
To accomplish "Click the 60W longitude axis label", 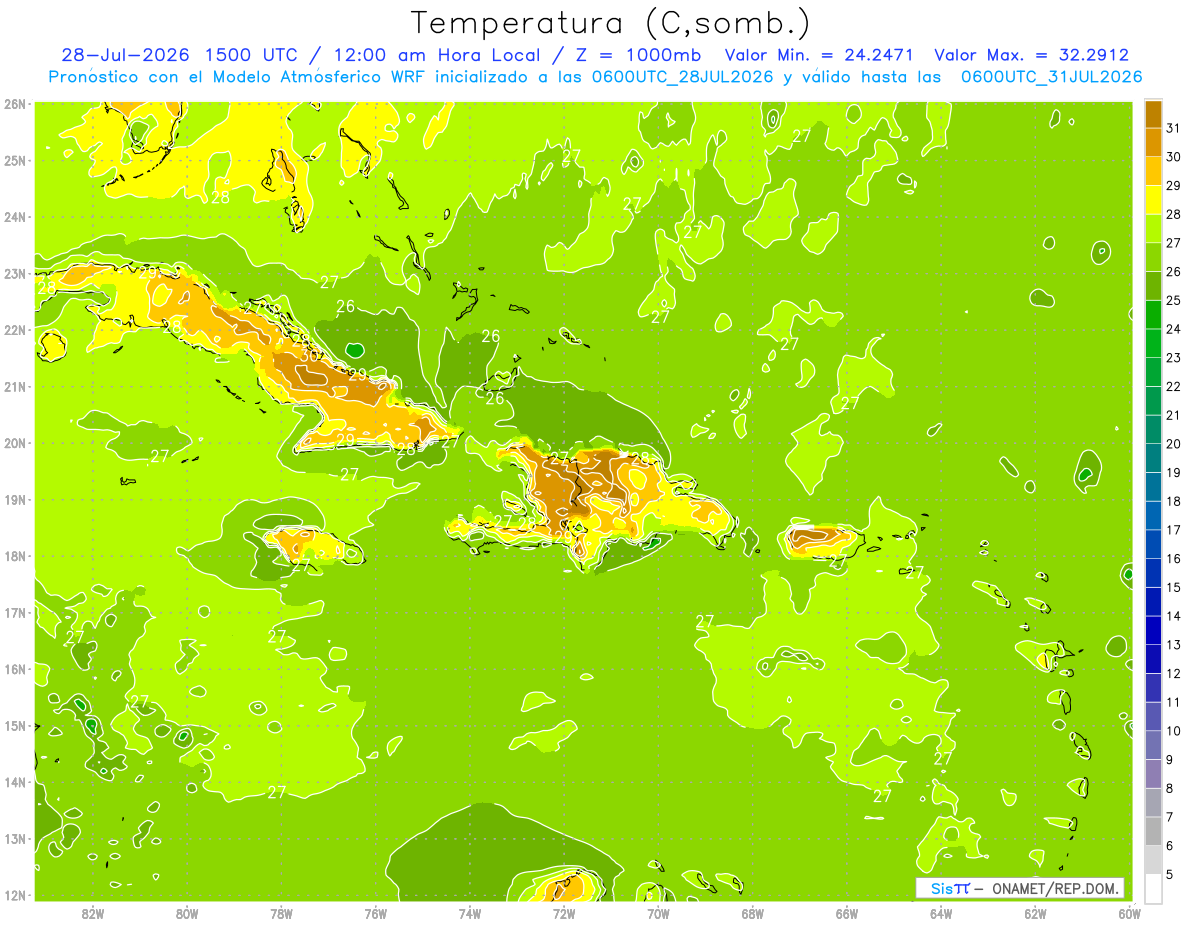I will point(1129,914).
